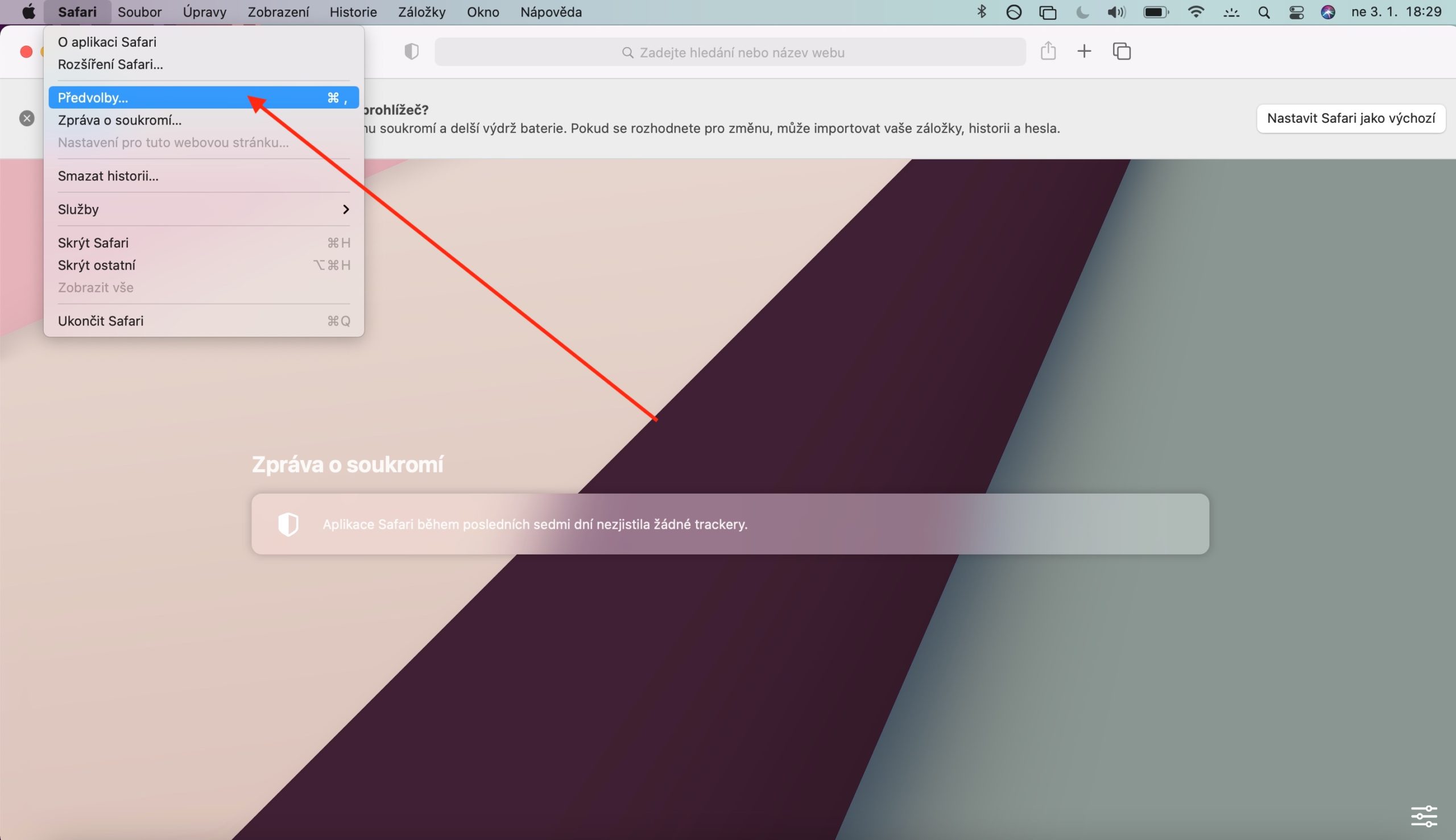Open start page customization sliders icon
Image resolution: width=1456 pixels, height=840 pixels.
[x=1424, y=816]
